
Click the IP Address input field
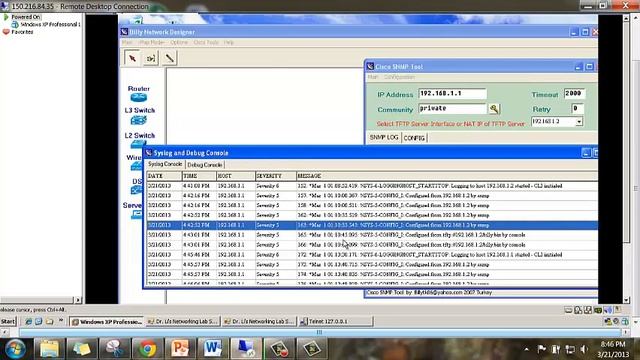452,94
